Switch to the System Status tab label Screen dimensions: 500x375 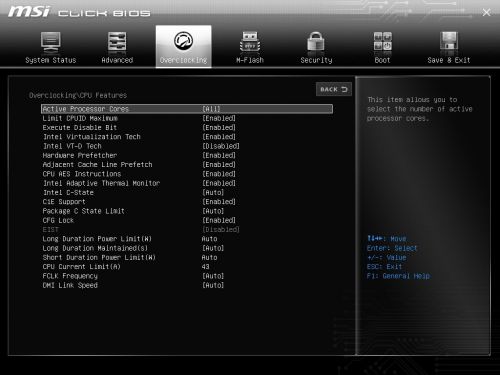51,60
